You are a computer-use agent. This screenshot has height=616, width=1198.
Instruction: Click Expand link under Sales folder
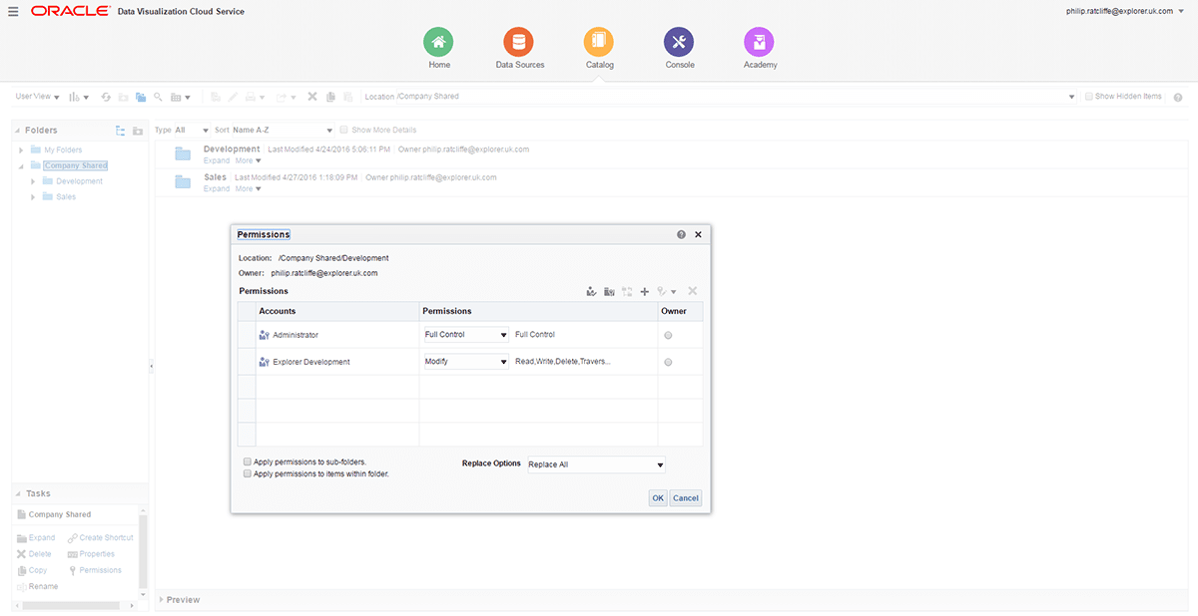216,189
